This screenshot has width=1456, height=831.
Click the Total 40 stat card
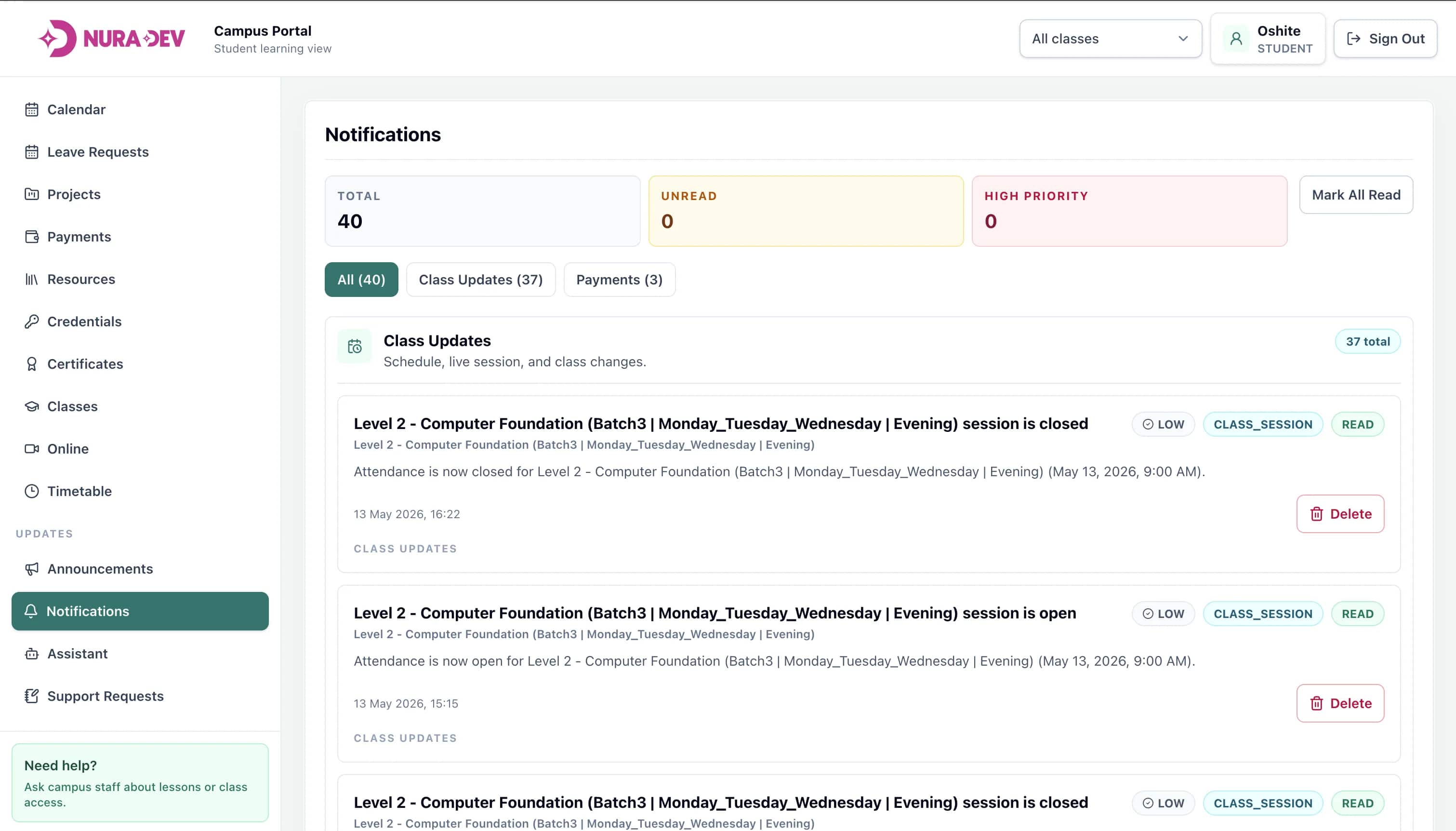482,211
